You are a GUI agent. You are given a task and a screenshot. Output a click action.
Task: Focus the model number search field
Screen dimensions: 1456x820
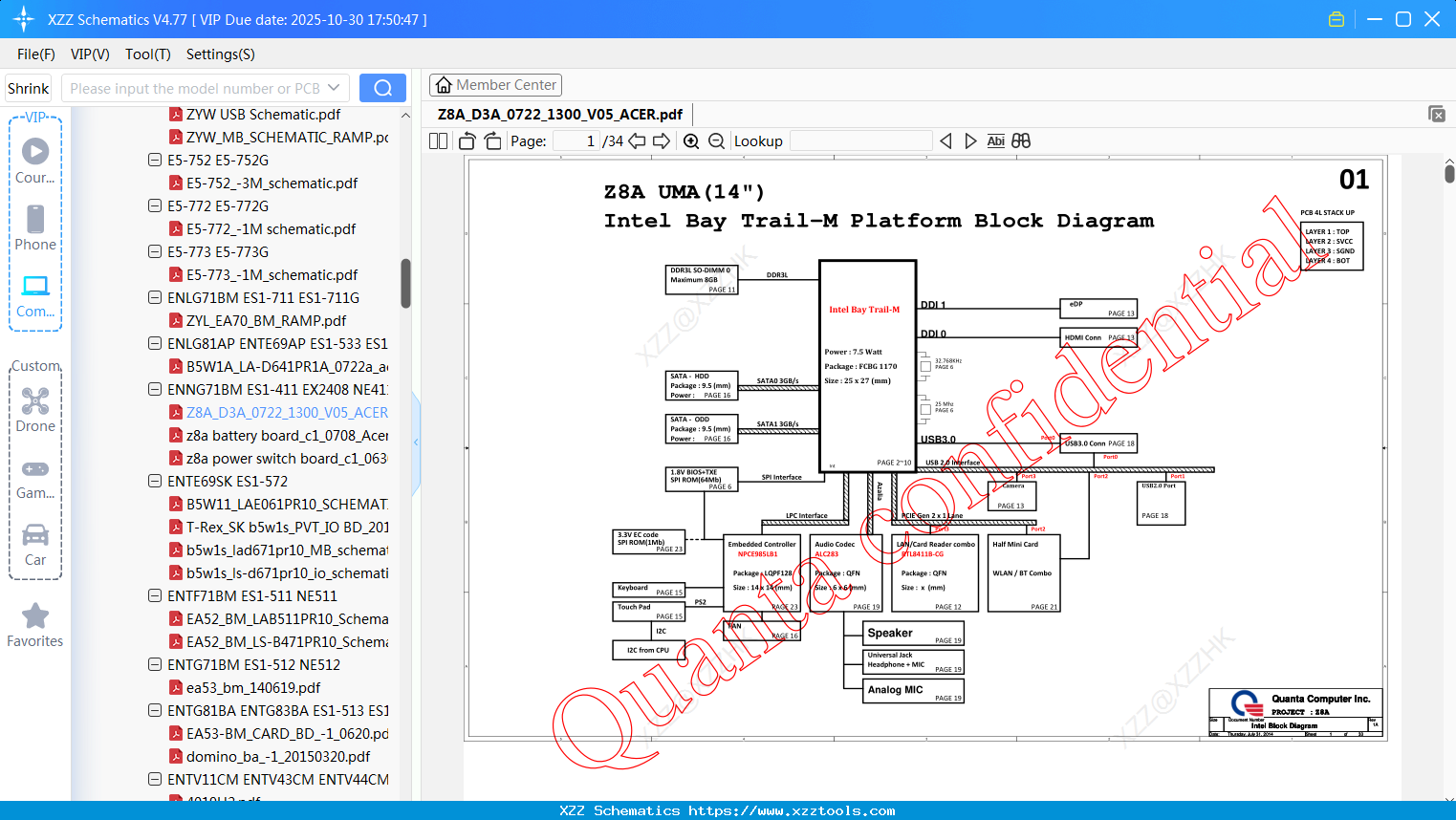pyautogui.click(x=195, y=88)
